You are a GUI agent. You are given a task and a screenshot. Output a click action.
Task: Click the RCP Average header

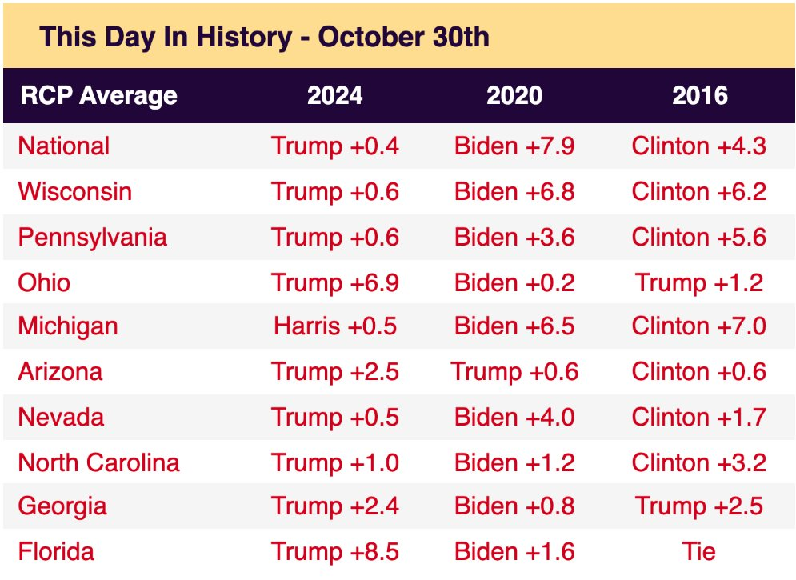[x=98, y=96]
